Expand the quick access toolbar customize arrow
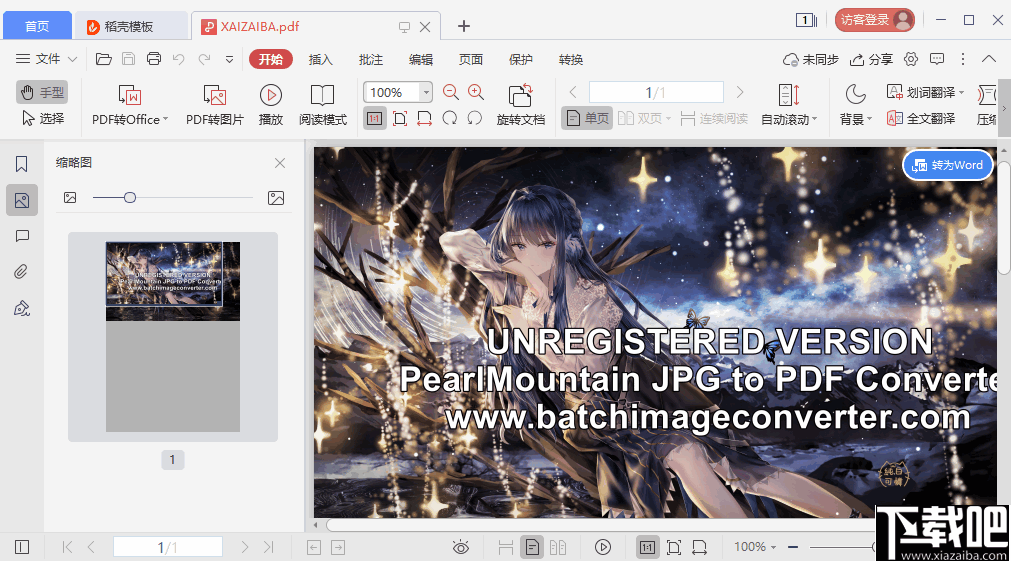The width and height of the screenshot is (1011, 561). coord(229,59)
